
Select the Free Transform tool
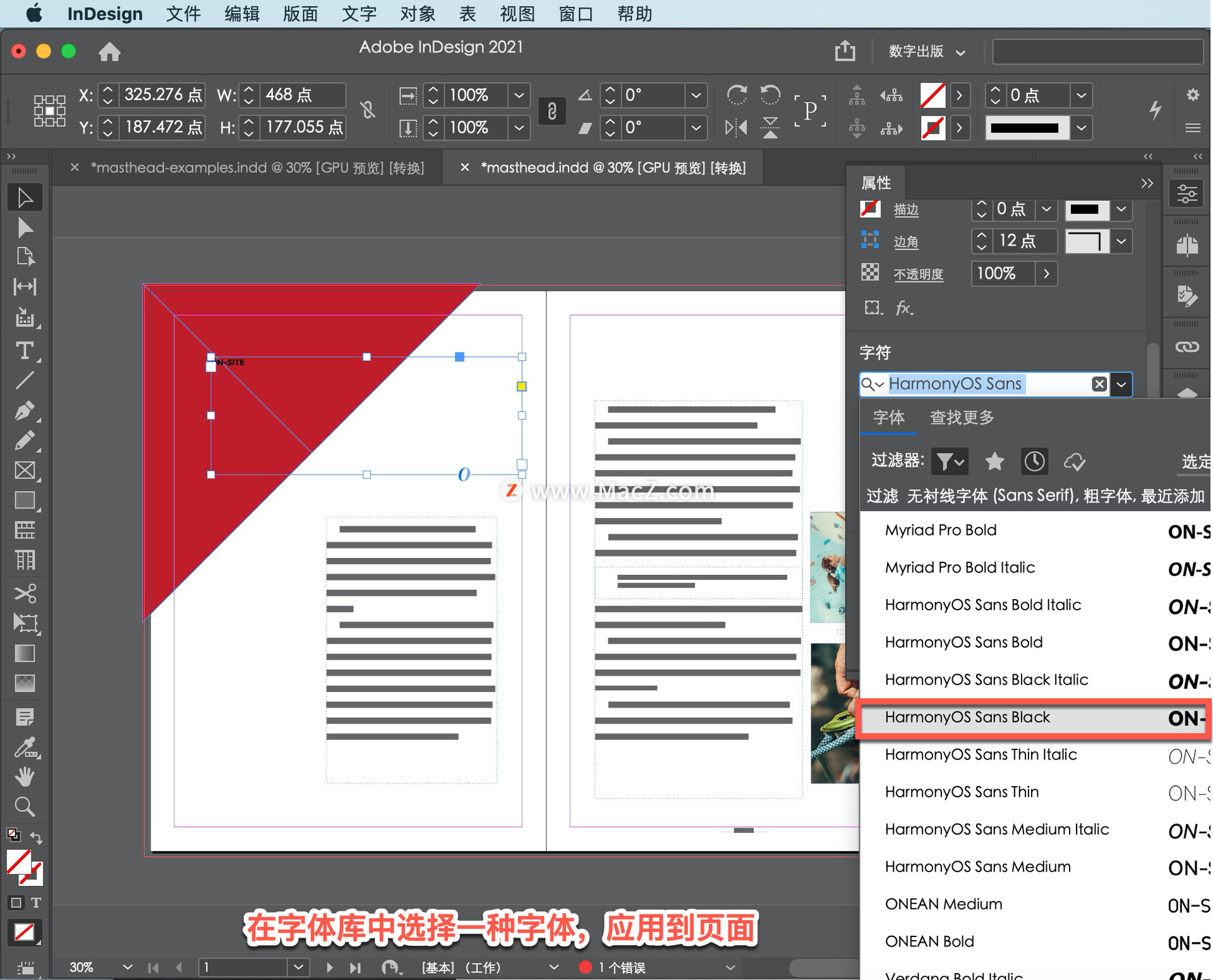tap(25, 623)
